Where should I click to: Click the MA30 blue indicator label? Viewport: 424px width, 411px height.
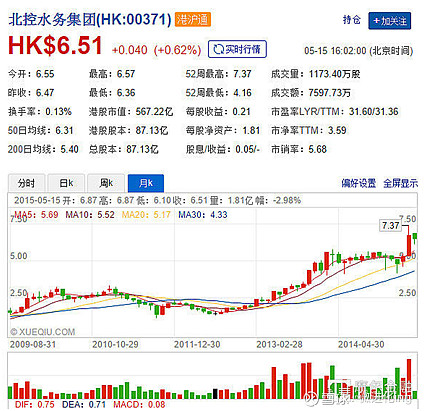203,215
